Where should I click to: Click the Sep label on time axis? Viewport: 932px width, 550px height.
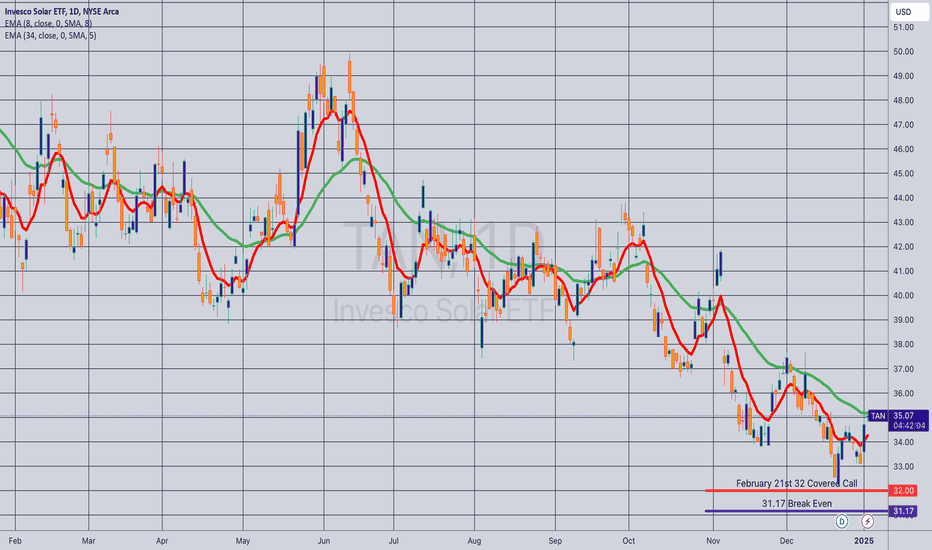coord(555,541)
